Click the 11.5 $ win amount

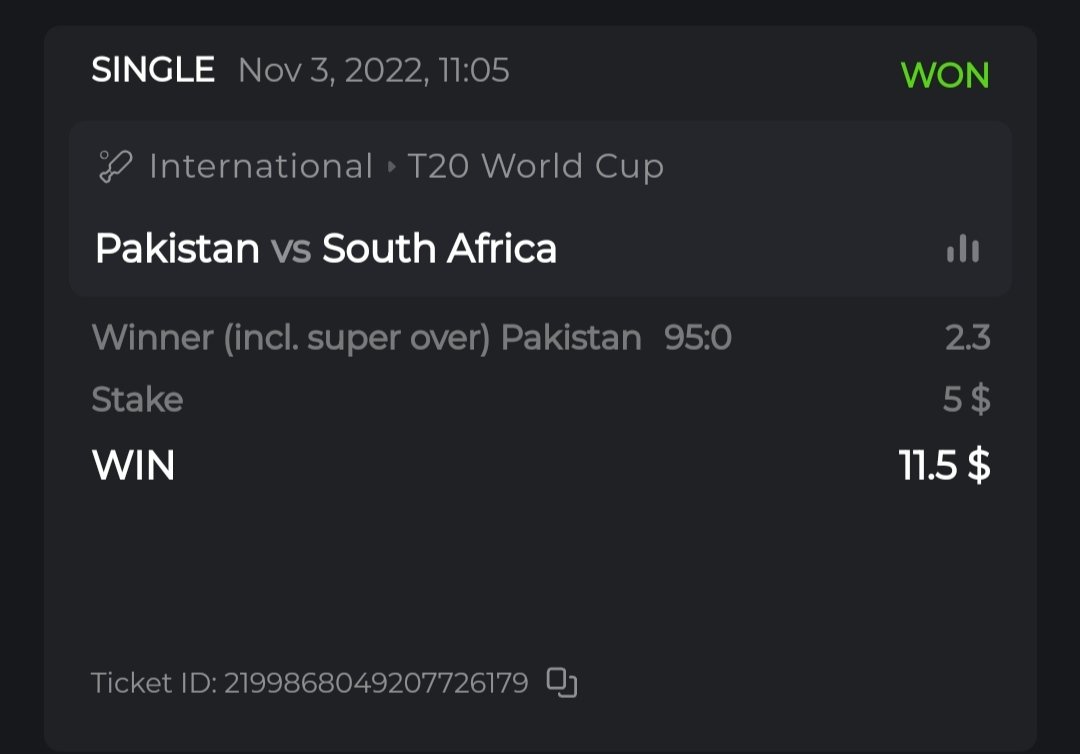pyautogui.click(x=944, y=465)
